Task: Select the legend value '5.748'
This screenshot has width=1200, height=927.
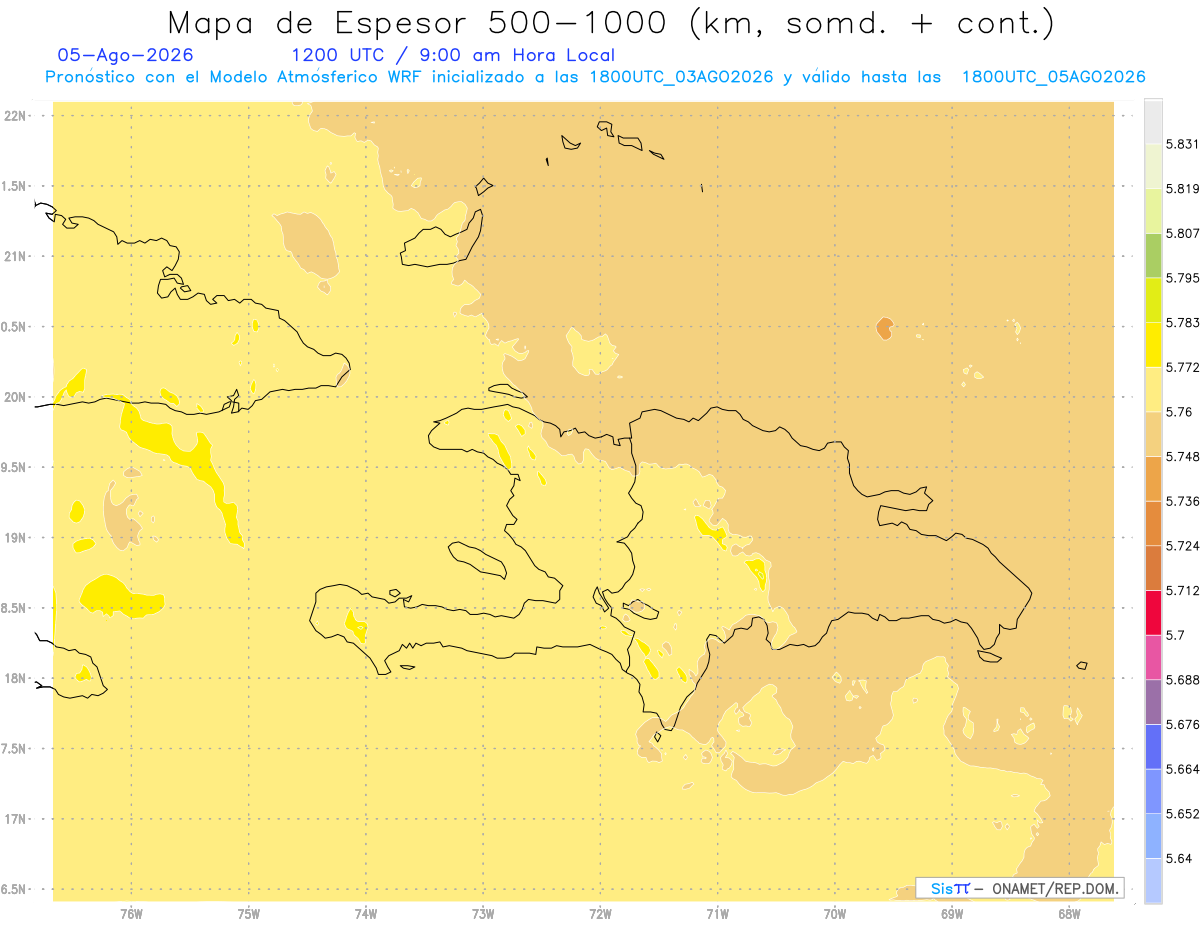Action: coord(1182,456)
